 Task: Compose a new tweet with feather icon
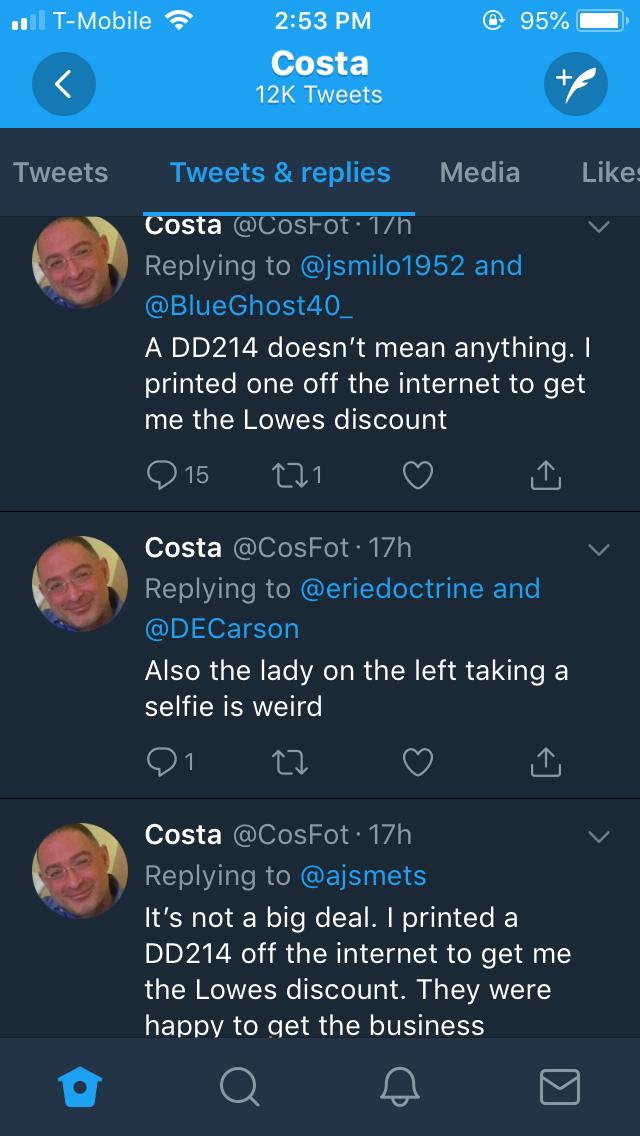[575, 84]
